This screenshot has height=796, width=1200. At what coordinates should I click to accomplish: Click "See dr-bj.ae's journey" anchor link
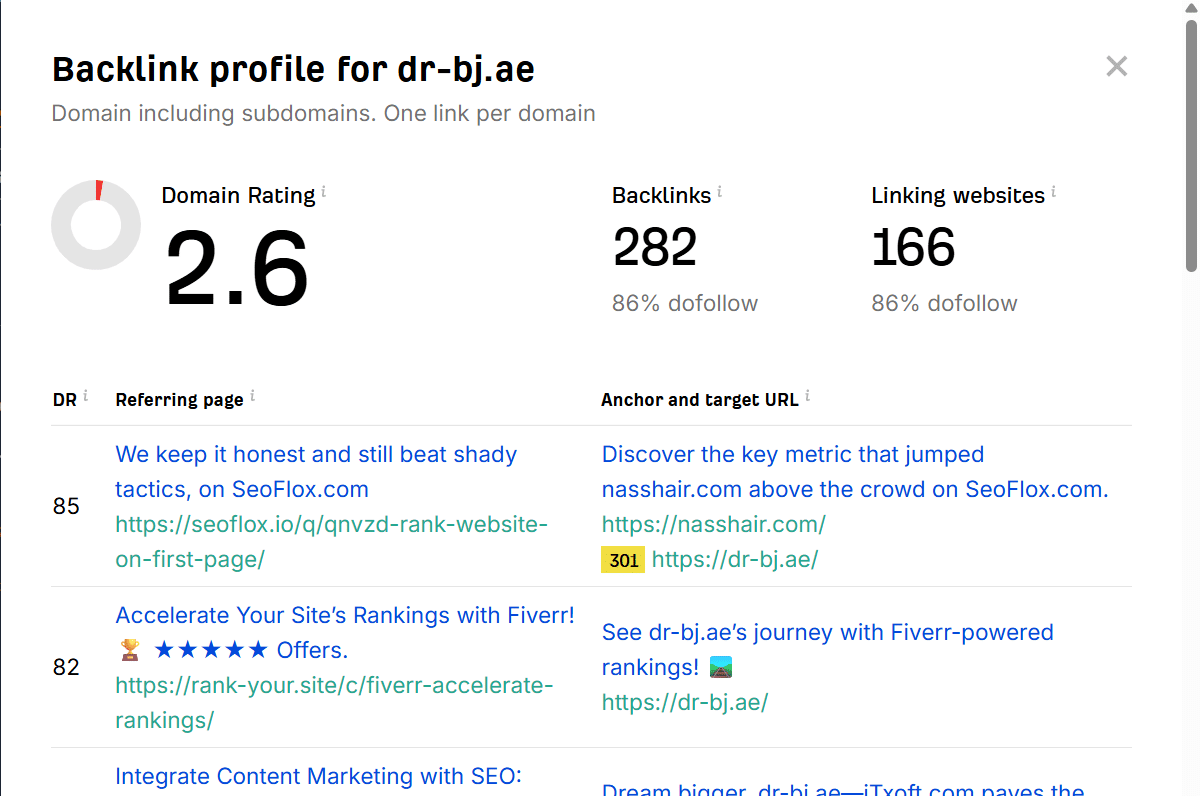click(827, 633)
